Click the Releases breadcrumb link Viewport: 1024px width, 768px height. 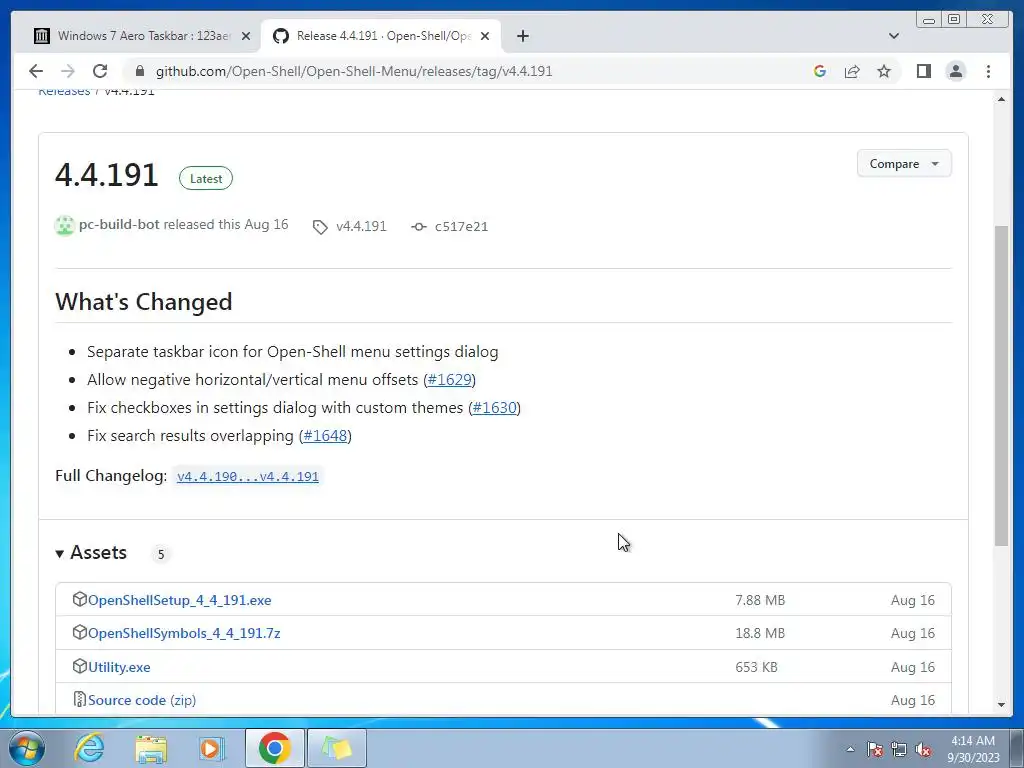[x=64, y=92]
